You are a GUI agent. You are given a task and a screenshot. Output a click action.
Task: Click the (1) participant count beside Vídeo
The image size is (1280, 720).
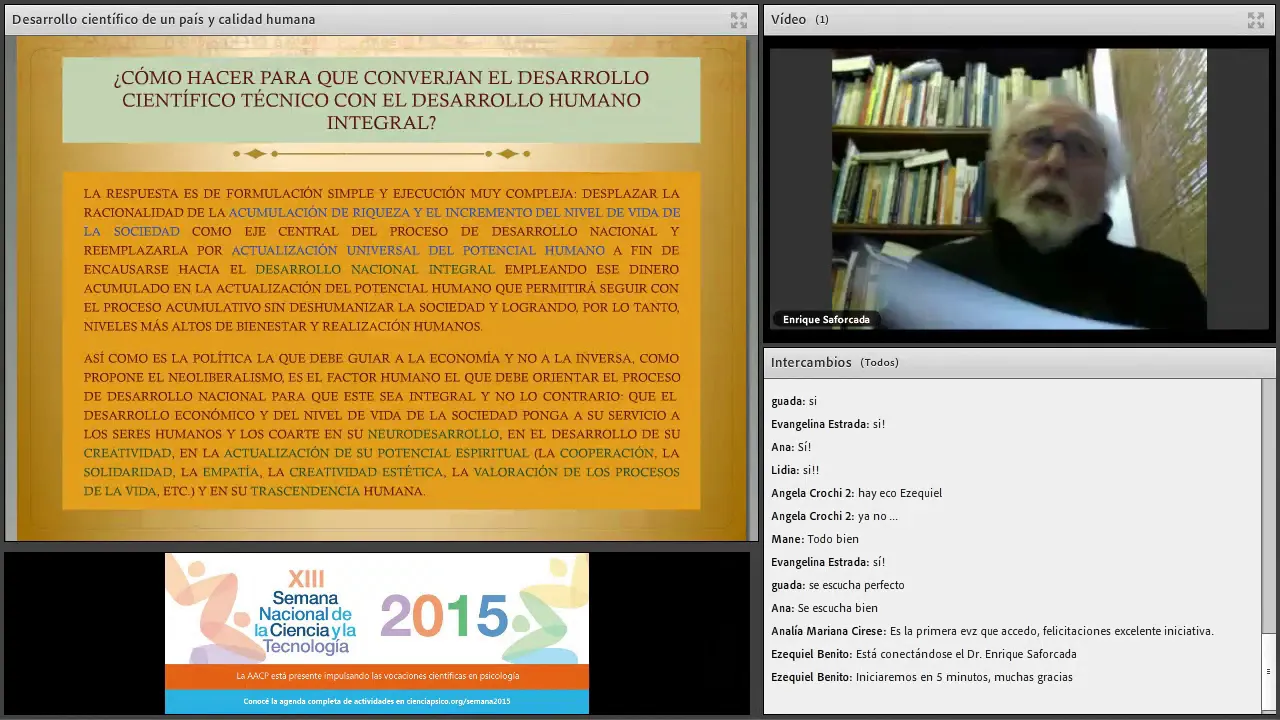(x=822, y=19)
